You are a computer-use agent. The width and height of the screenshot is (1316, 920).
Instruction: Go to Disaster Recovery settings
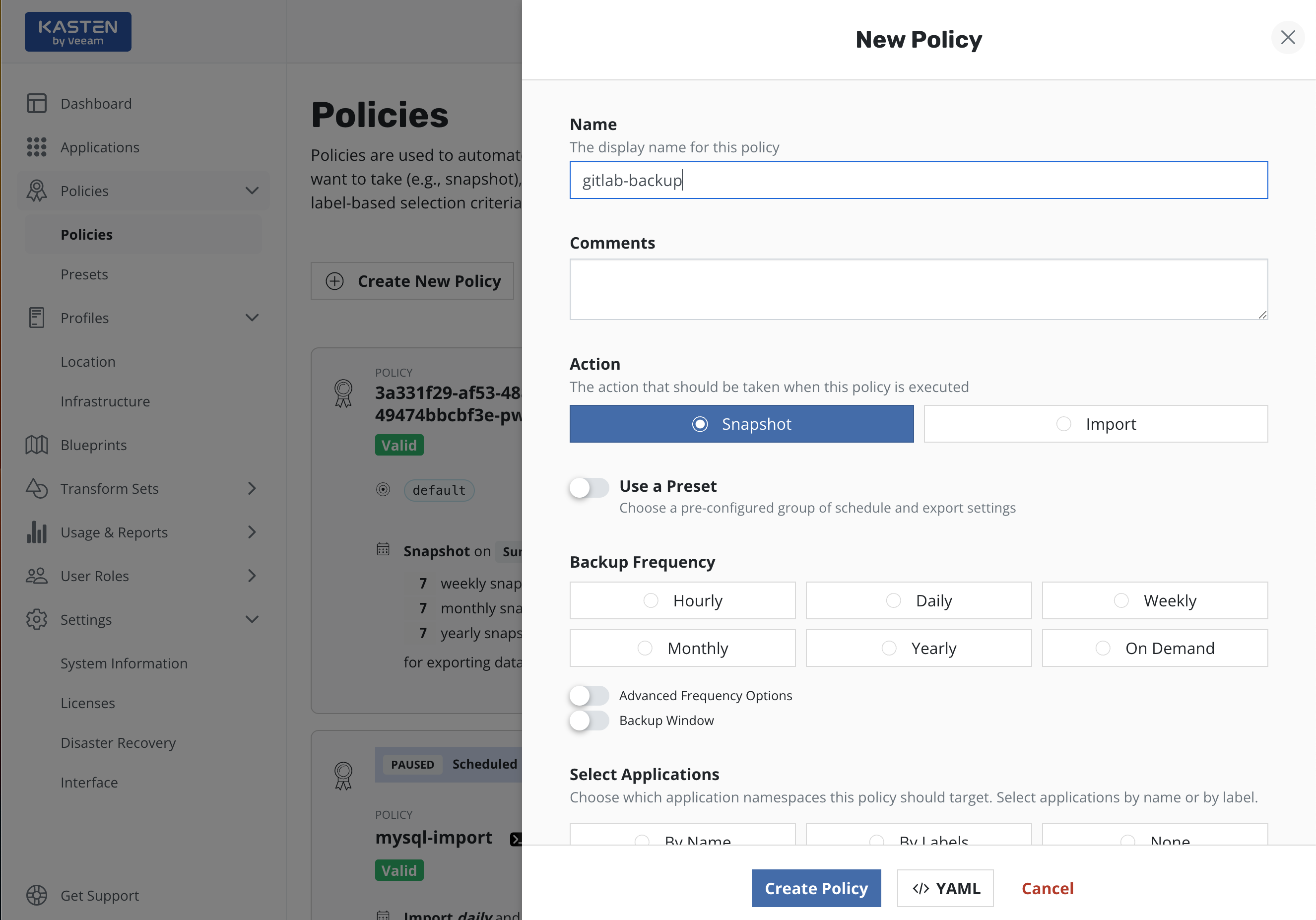118,743
